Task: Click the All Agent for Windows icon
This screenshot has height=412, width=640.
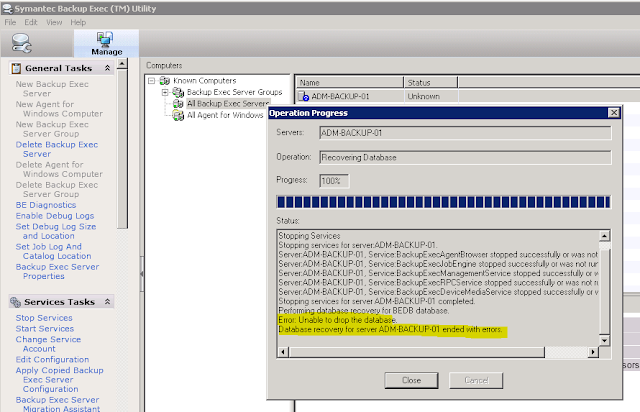Action: click(178, 116)
